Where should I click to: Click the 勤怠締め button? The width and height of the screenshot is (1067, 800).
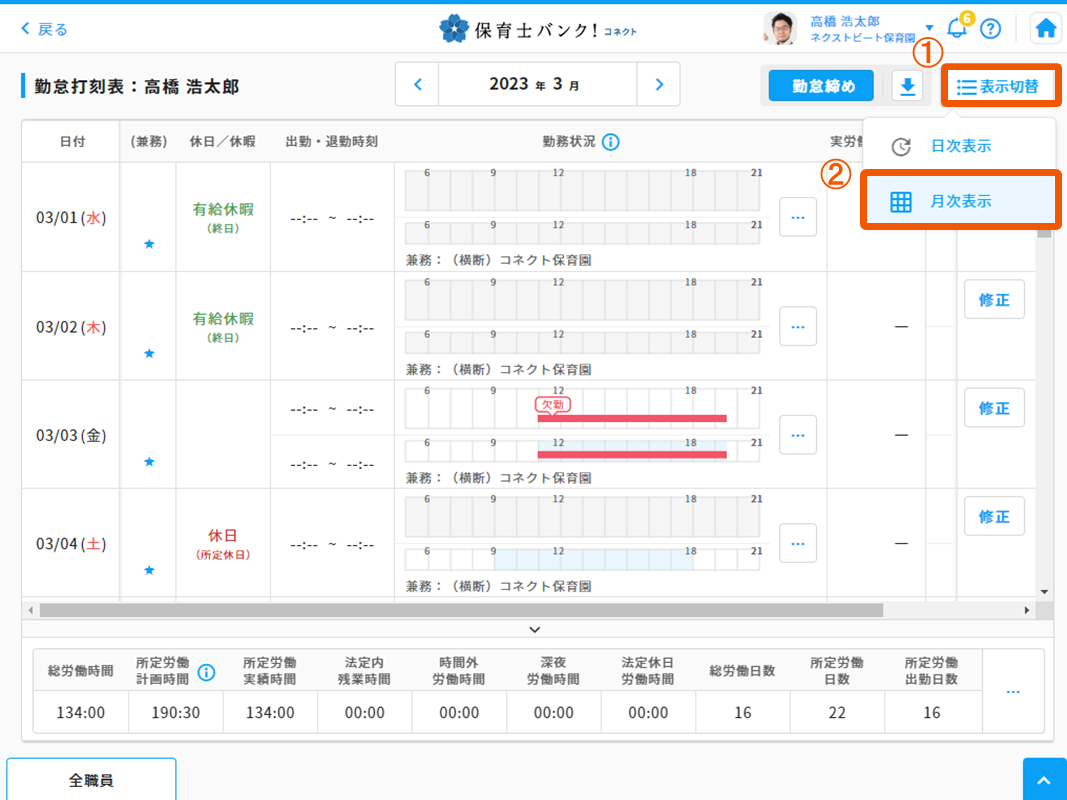822,87
